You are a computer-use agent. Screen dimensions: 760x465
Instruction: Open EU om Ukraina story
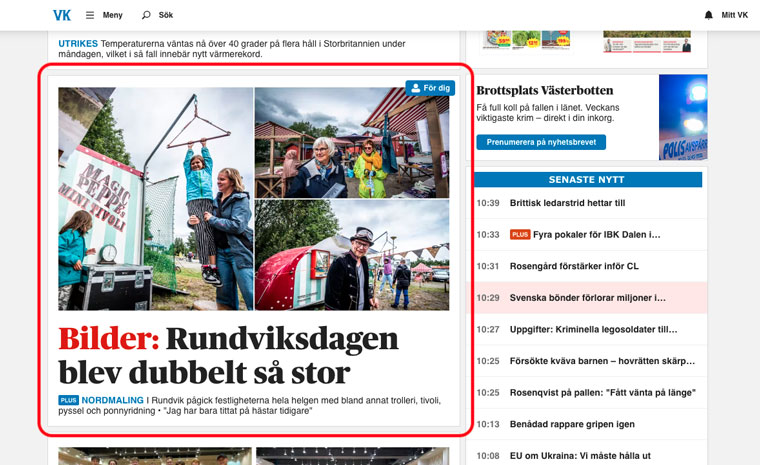[x=580, y=456]
